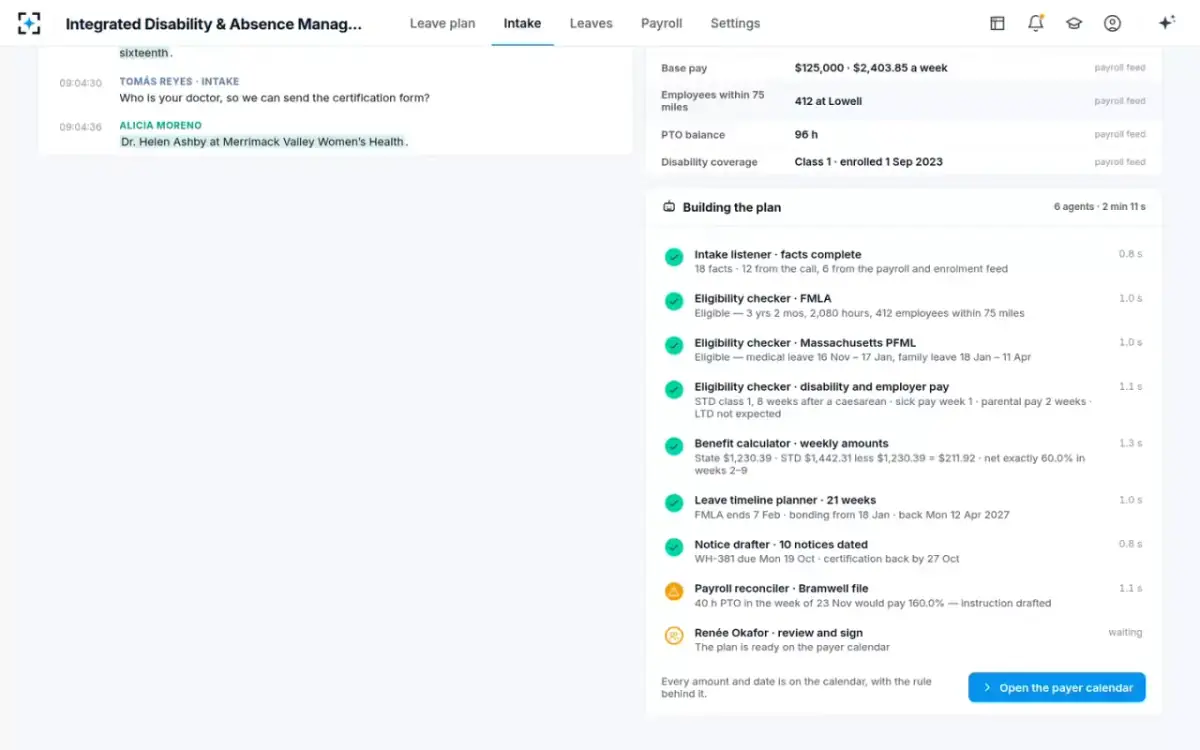Click the app logo icon
Screen dimensions: 1200x750
click(x=29, y=23)
